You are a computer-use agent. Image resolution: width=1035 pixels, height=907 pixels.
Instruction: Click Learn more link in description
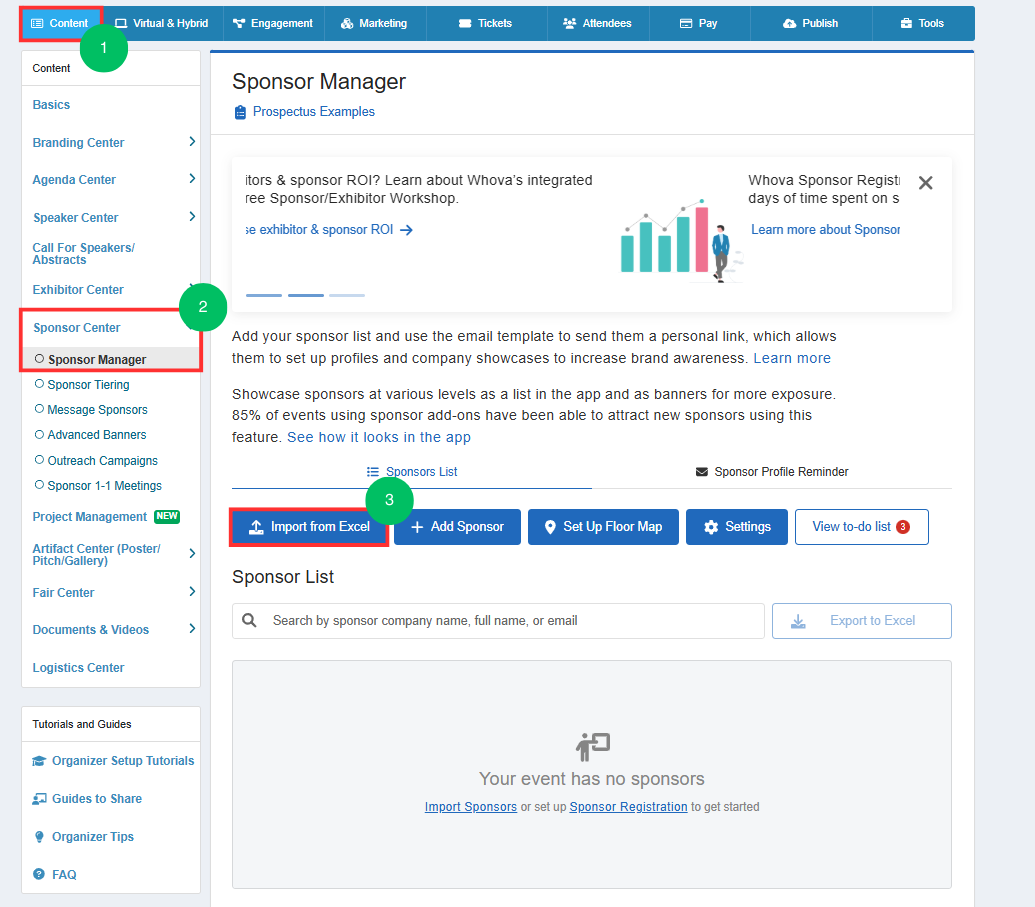click(792, 358)
